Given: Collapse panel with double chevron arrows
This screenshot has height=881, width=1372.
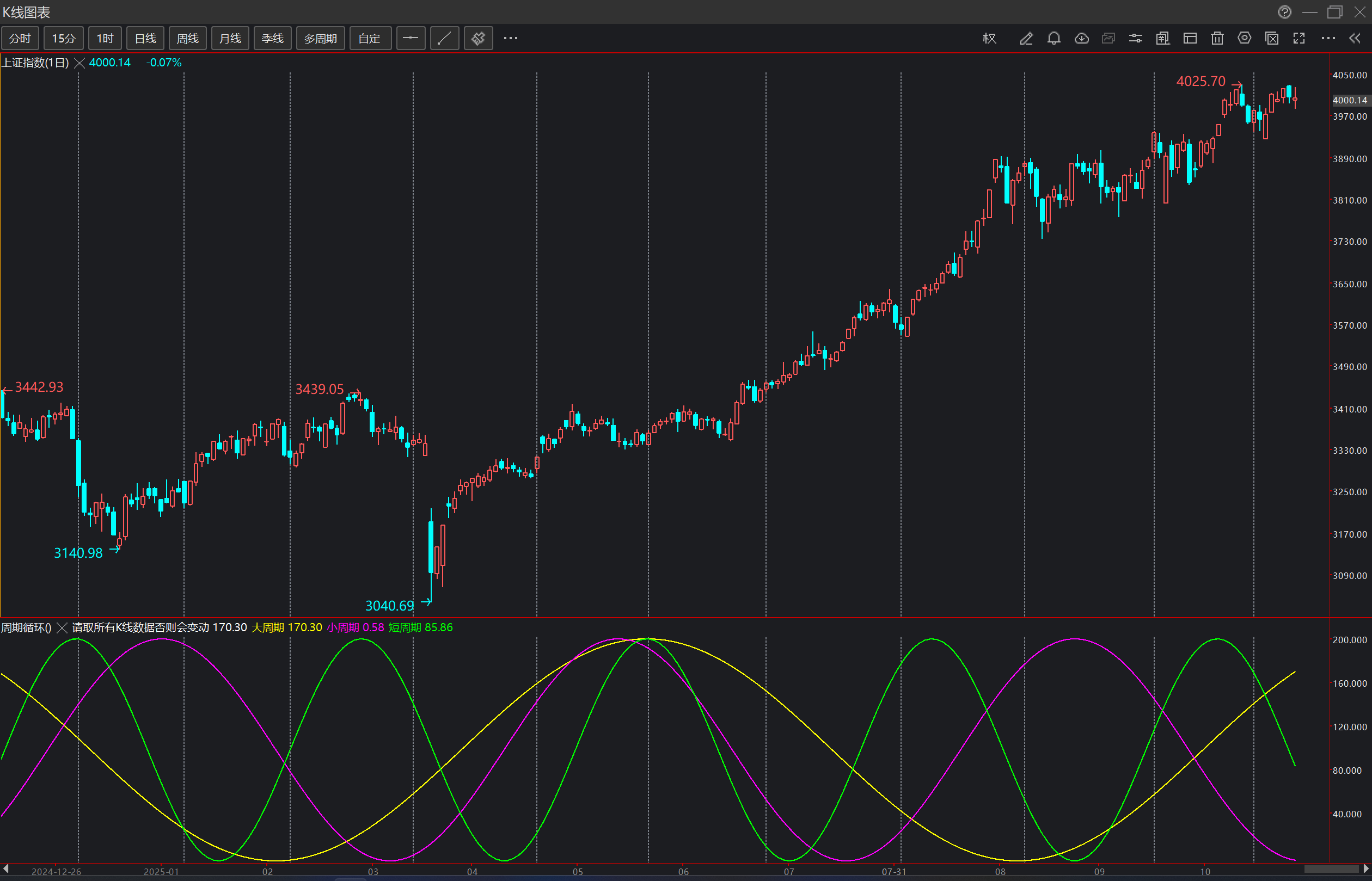Looking at the screenshot, I should (x=1355, y=38).
